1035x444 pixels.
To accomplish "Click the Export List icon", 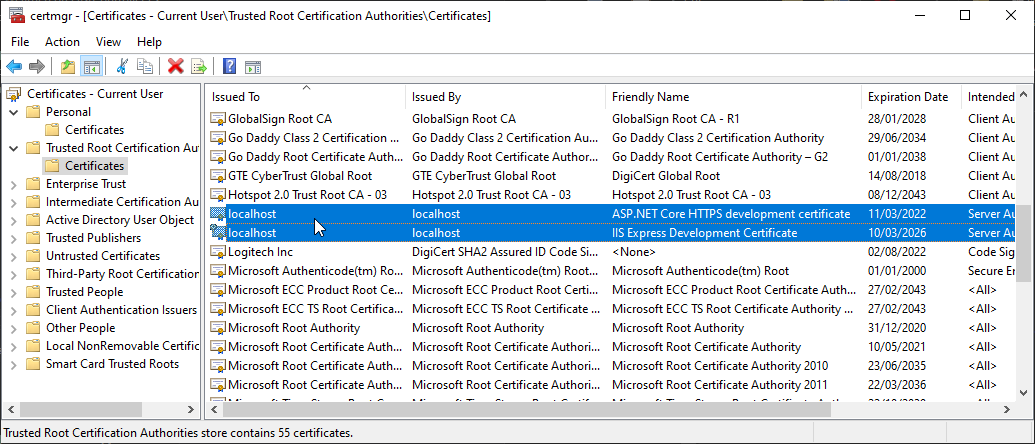I will [x=199, y=66].
